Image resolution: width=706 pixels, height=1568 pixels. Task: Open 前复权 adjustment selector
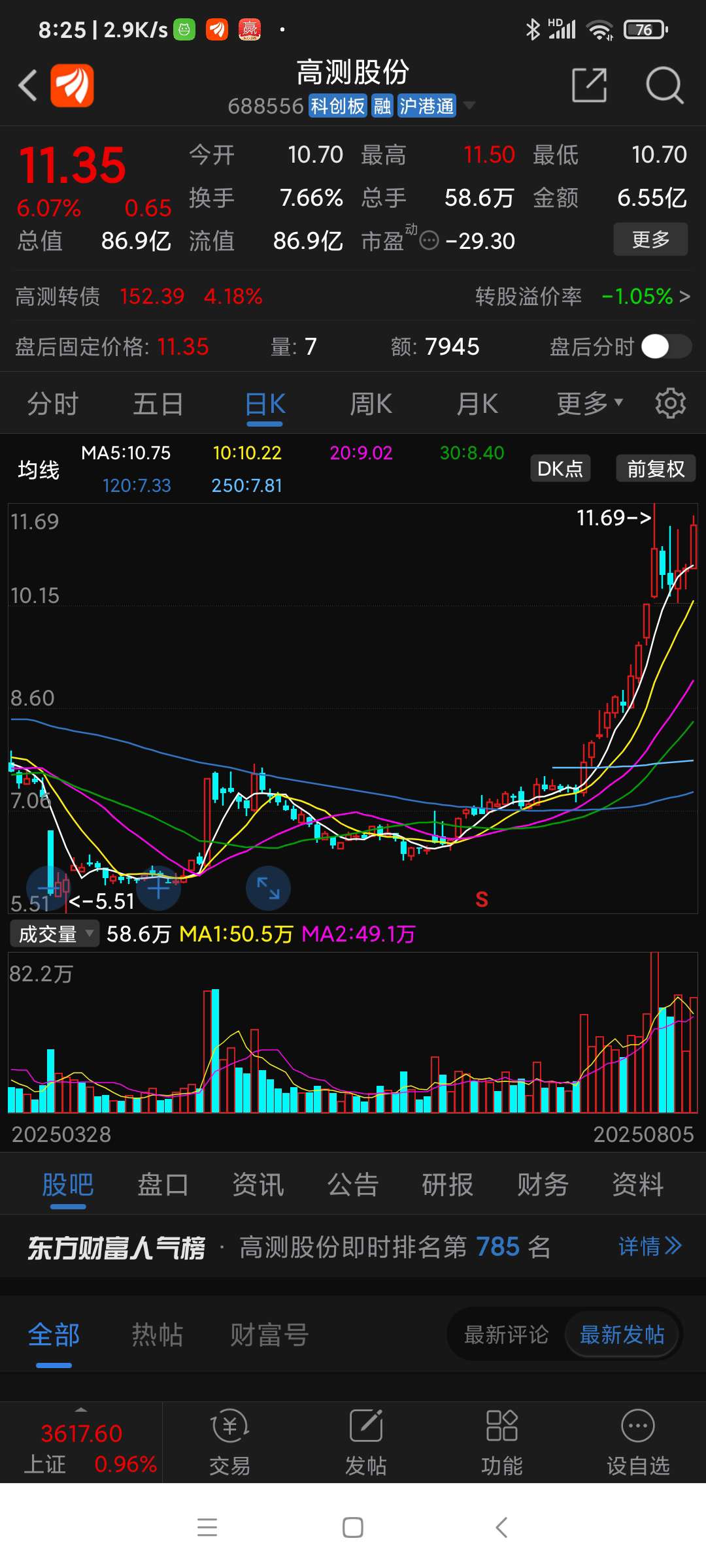(x=656, y=468)
